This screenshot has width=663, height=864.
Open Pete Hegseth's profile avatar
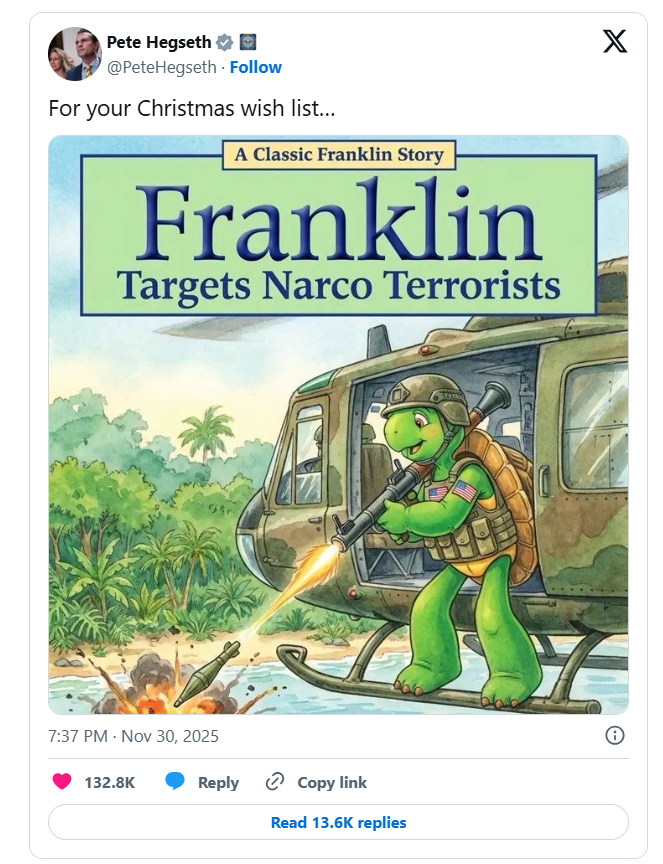pyautogui.click(x=74, y=54)
